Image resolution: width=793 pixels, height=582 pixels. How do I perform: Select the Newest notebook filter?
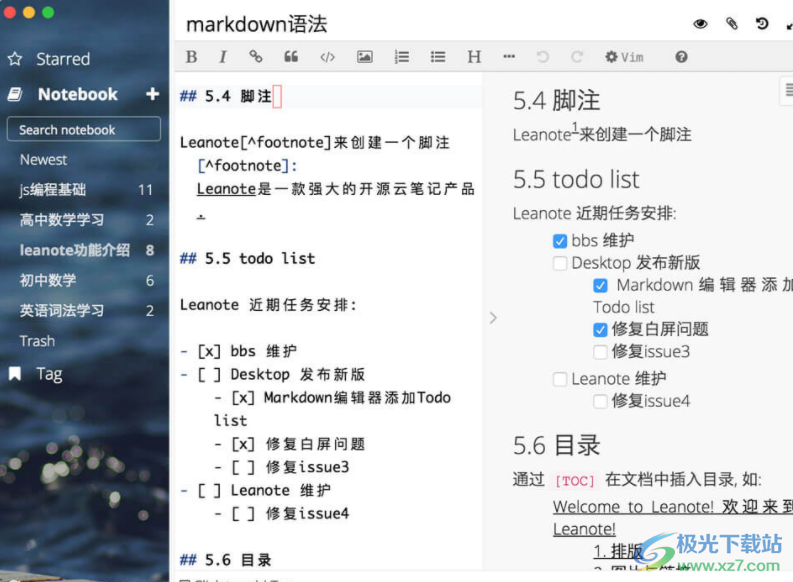point(43,160)
